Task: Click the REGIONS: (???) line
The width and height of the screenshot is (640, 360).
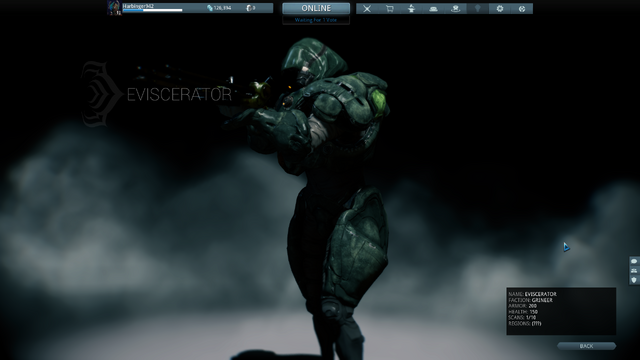Action: (x=524, y=324)
